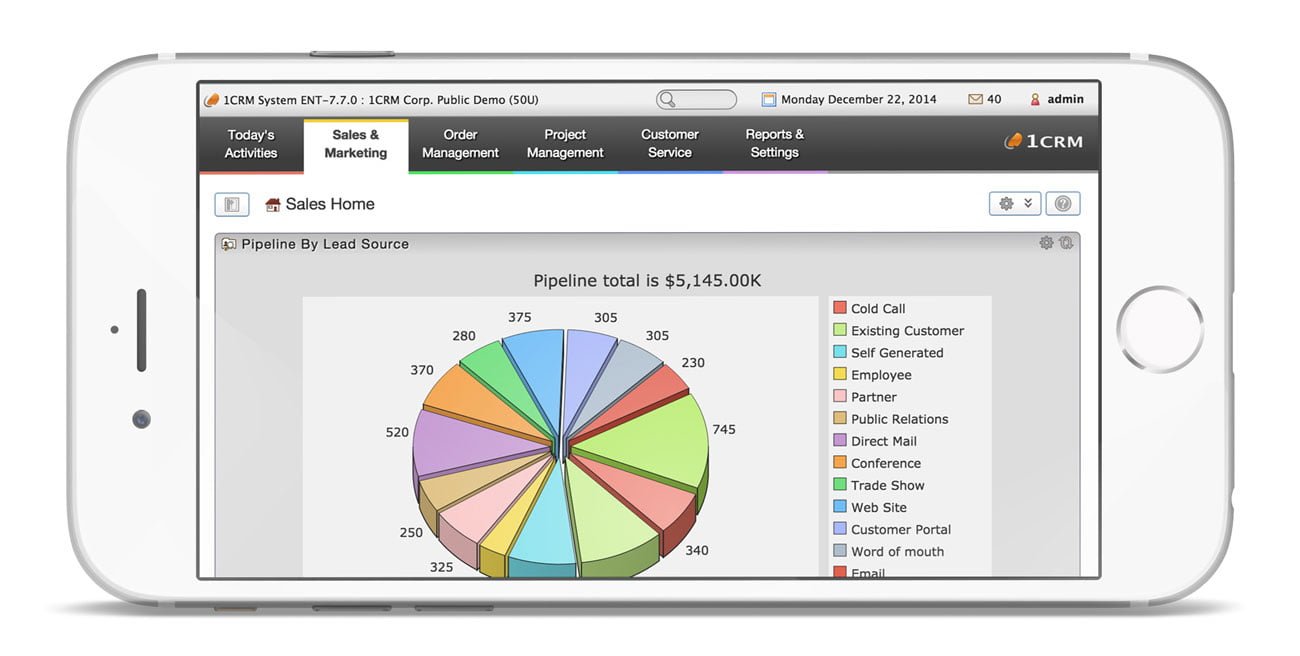This screenshot has width=1300, height=656.
Task: Click the 325 value label on chart
Action: [441, 567]
